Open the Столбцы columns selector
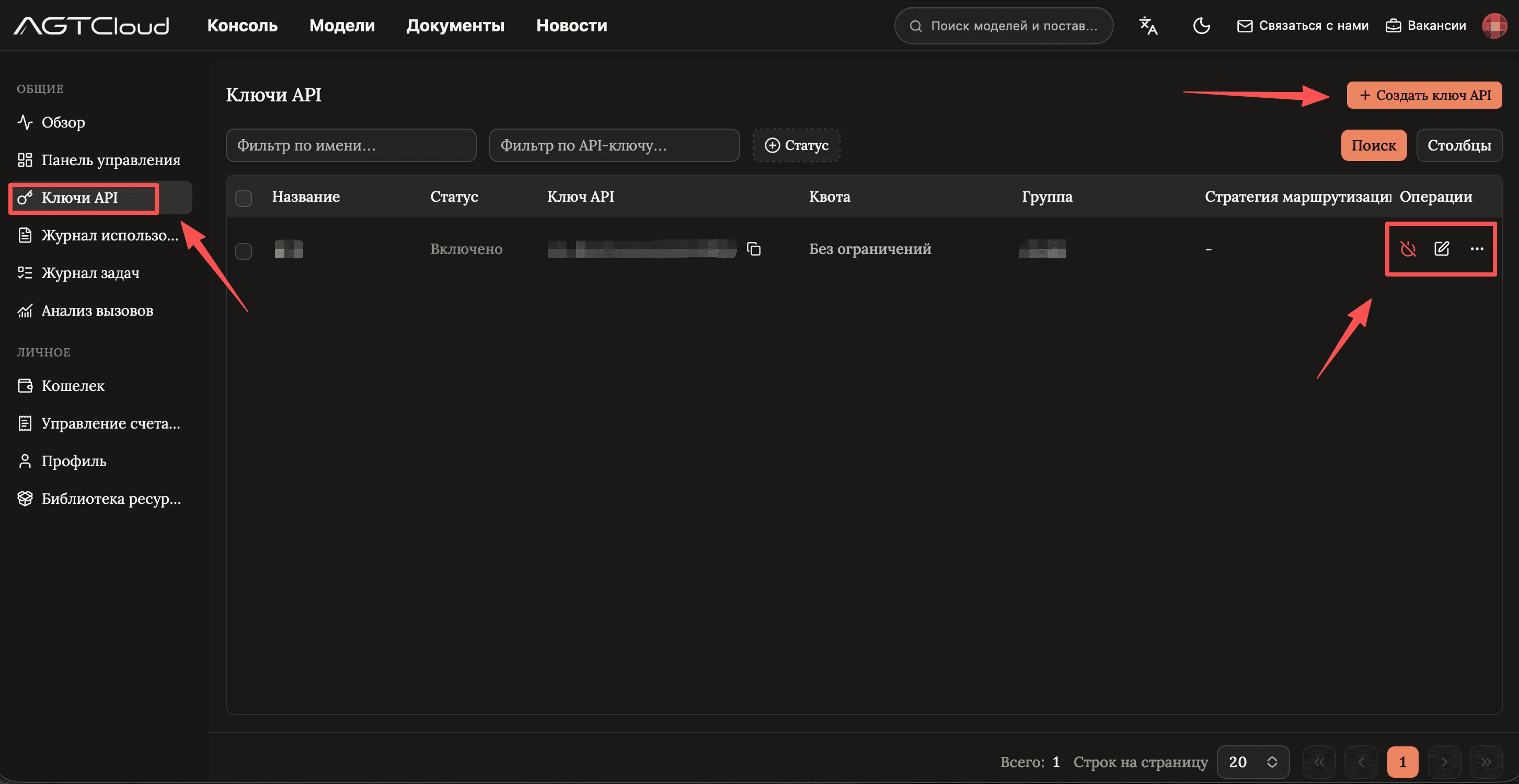Image resolution: width=1519 pixels, height=784 pixels. tap(1459, 145)
